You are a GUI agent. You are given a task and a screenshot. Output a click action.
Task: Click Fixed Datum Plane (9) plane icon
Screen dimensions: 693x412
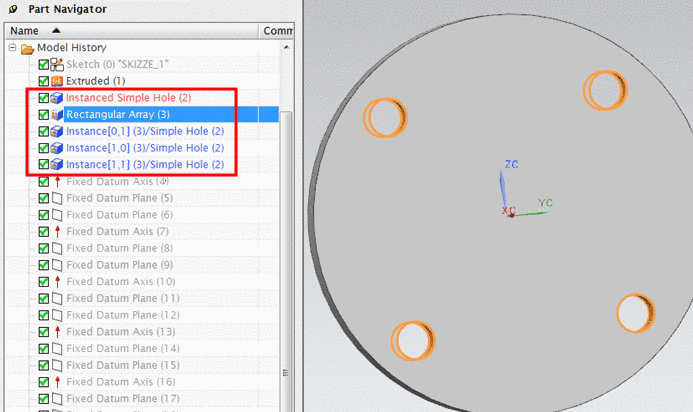(57, 265)
